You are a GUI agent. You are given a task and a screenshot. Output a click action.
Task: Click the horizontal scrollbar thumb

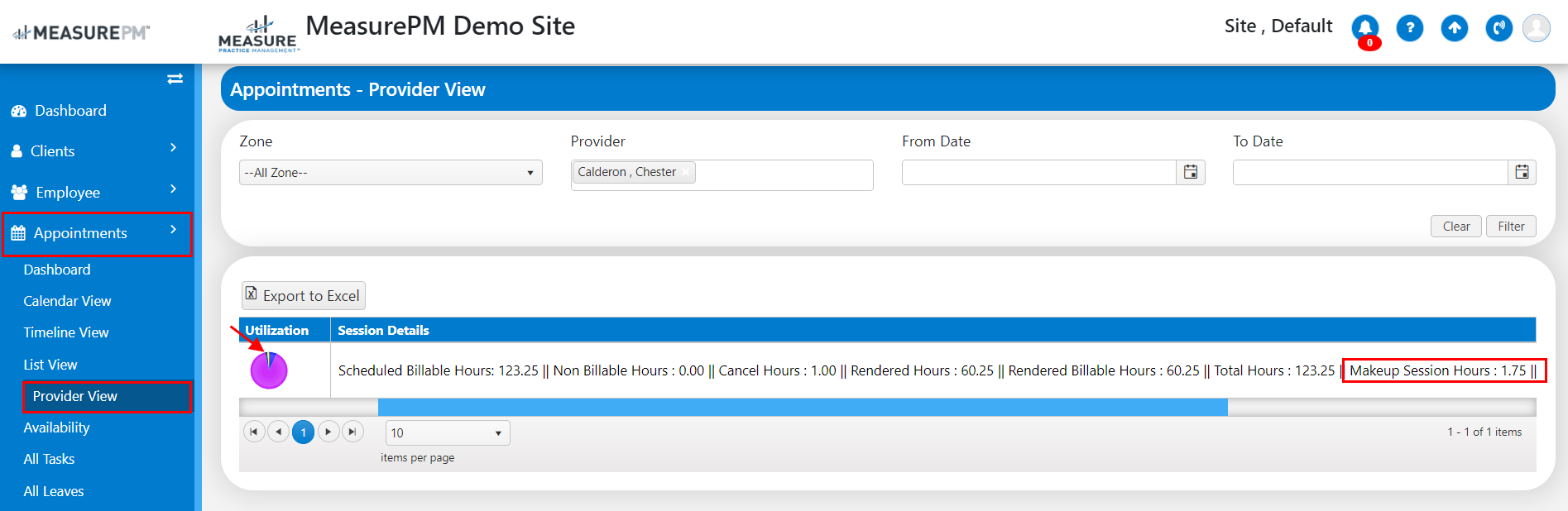(803, 407)
